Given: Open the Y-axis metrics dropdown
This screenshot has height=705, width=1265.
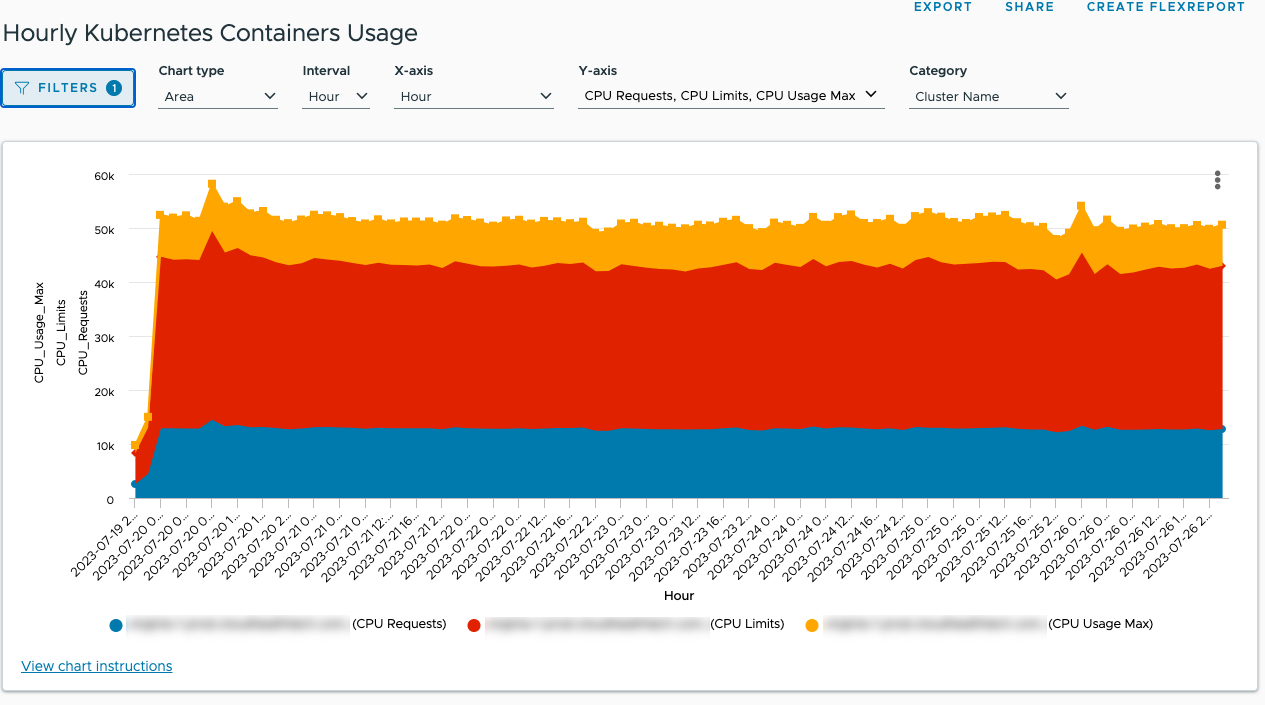Looking at the screenshot, I should point(730,95).
